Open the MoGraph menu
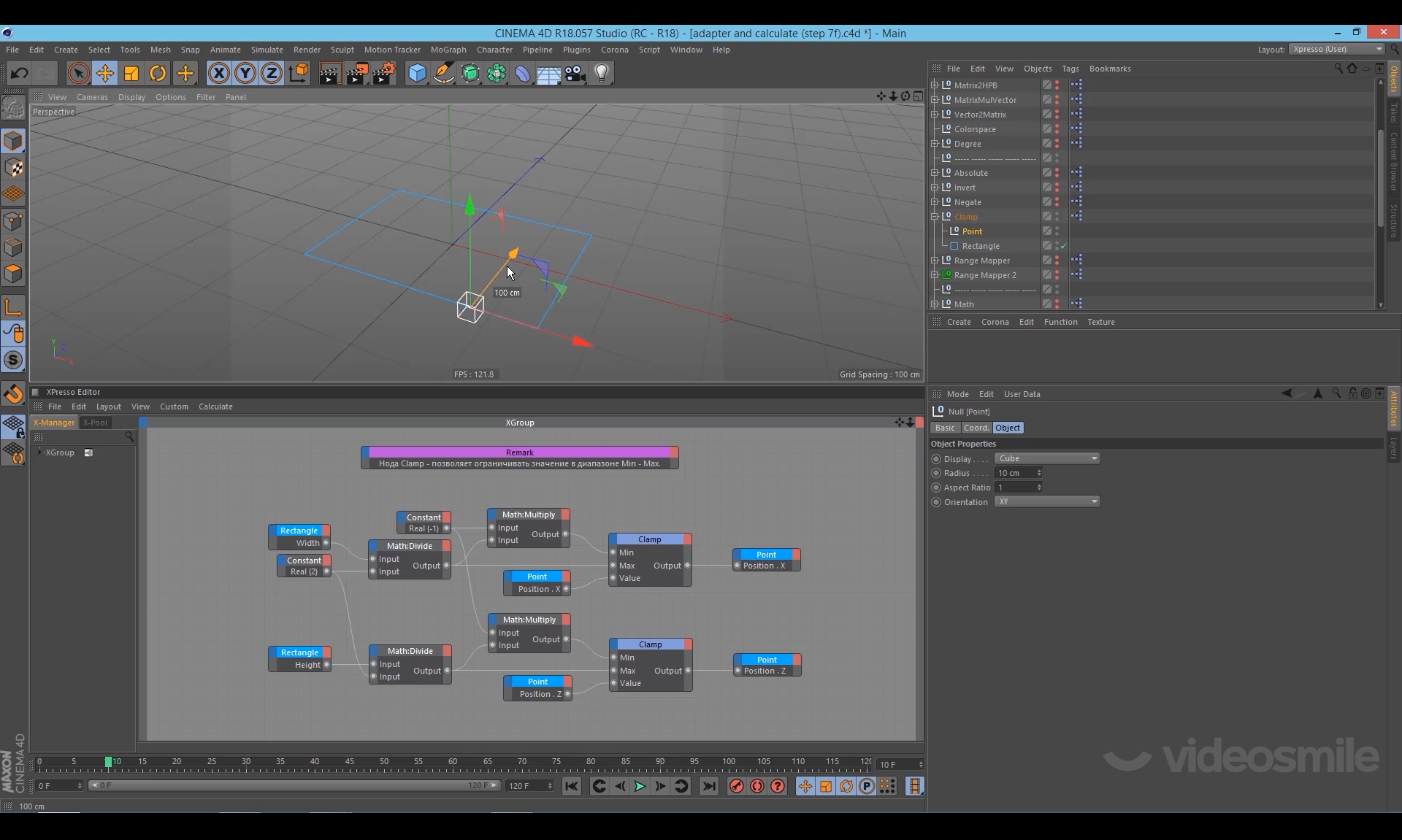This screenshot has width=1402, height=840. 448,50
